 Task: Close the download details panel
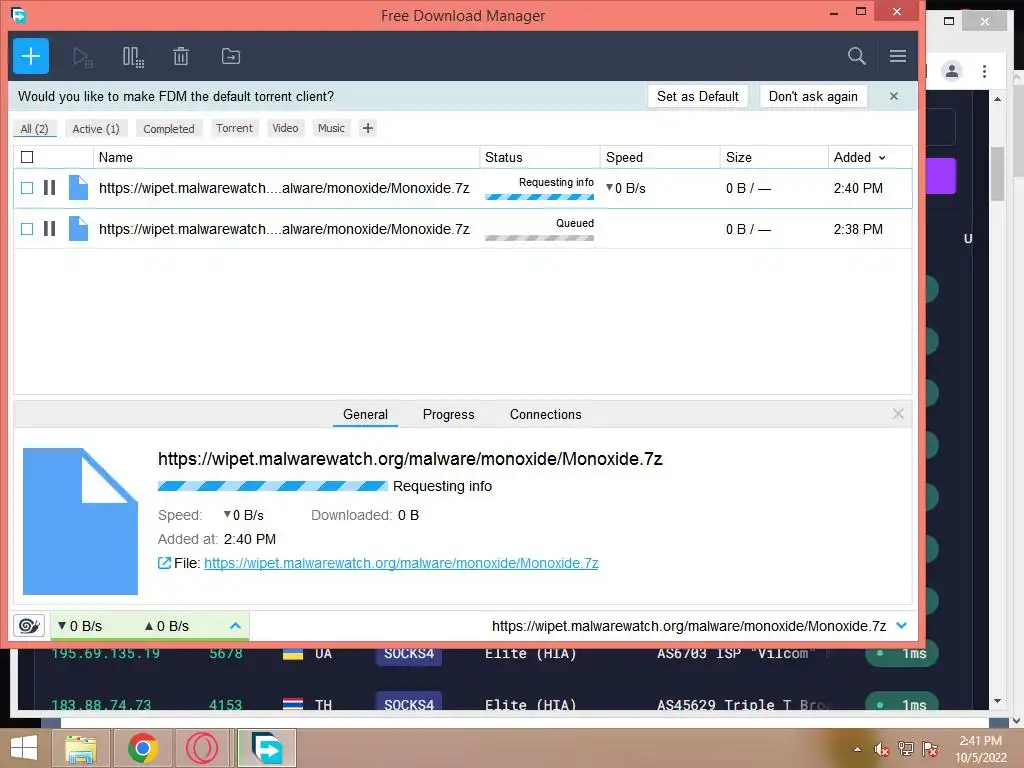tap(898, 414)
